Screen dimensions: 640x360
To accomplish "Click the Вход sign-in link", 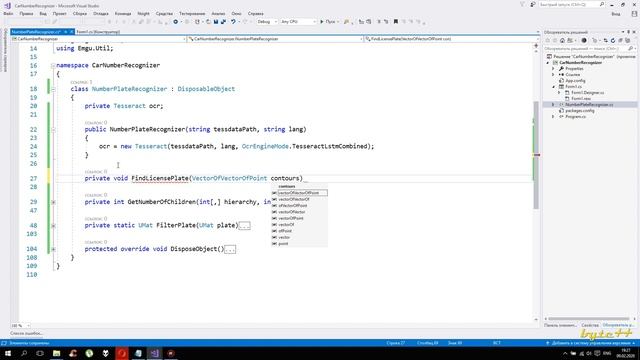I will (616, 14).
